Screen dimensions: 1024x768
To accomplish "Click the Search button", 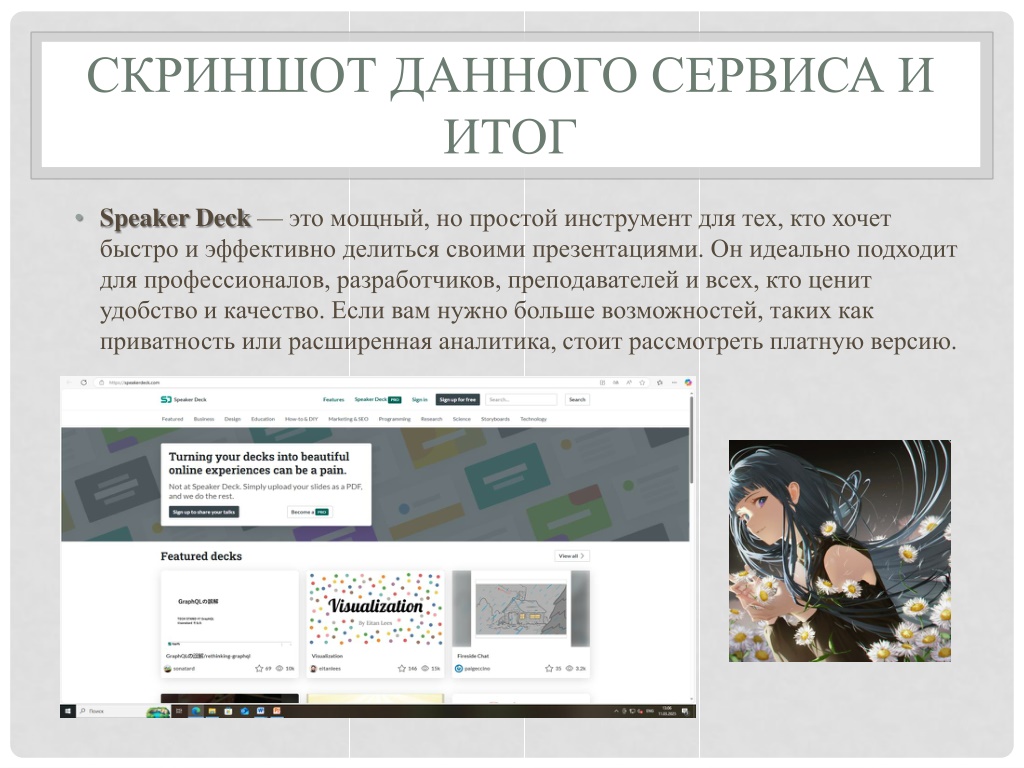I will 577,399.
